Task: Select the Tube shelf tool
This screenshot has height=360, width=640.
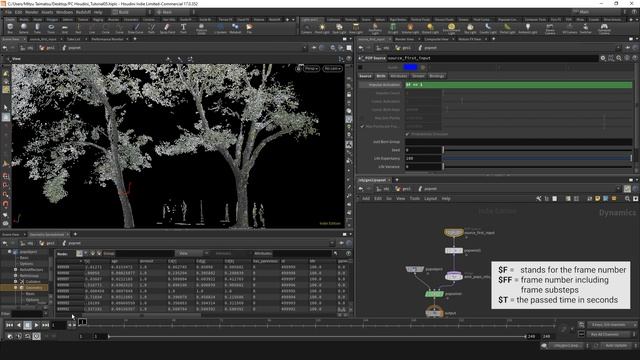Action: point(37,28)
